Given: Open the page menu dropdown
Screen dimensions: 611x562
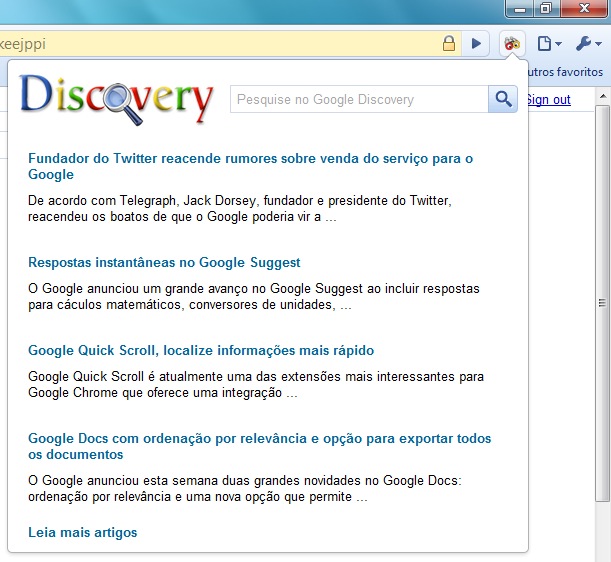Looking at the screenshot, I should point(549,44).
